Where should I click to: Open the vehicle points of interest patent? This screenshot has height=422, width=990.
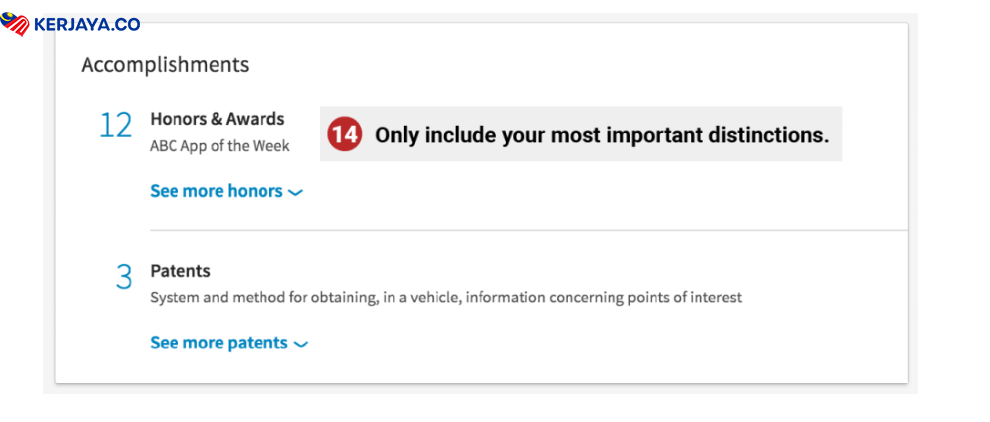pyautogui.click(x=446, y=297)
